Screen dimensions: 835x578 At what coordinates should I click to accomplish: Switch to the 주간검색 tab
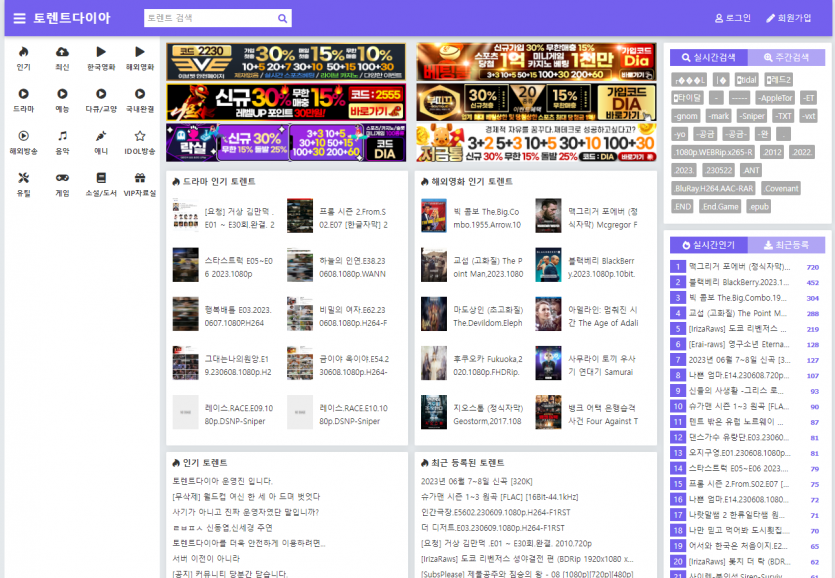(786, 58)
